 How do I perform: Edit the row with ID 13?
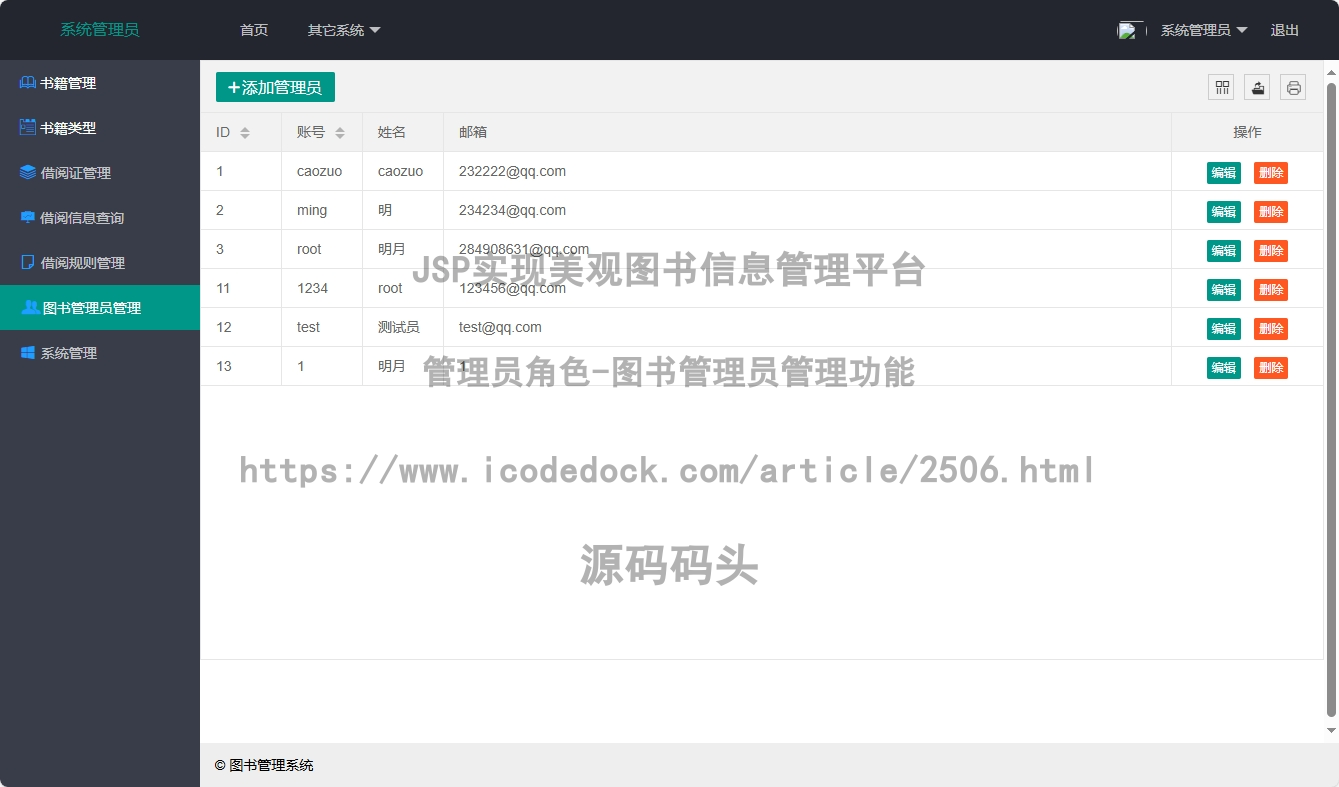pyautogui.click(x=1223, y=368)
